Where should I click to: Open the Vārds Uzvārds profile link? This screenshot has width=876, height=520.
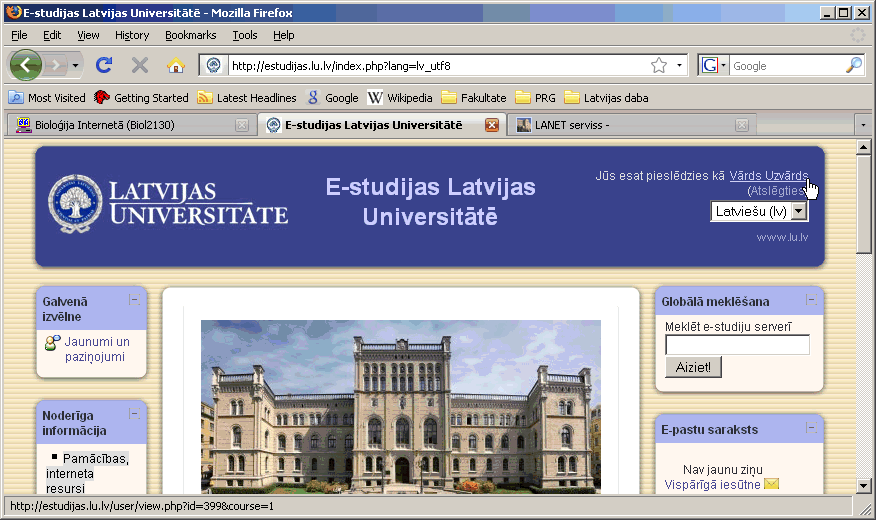[769, 175]
